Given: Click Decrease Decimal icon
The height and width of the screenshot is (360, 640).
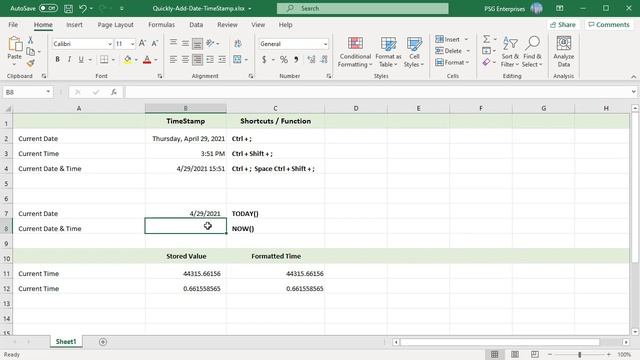Looking at the screenshot, I should click(324, 60).
